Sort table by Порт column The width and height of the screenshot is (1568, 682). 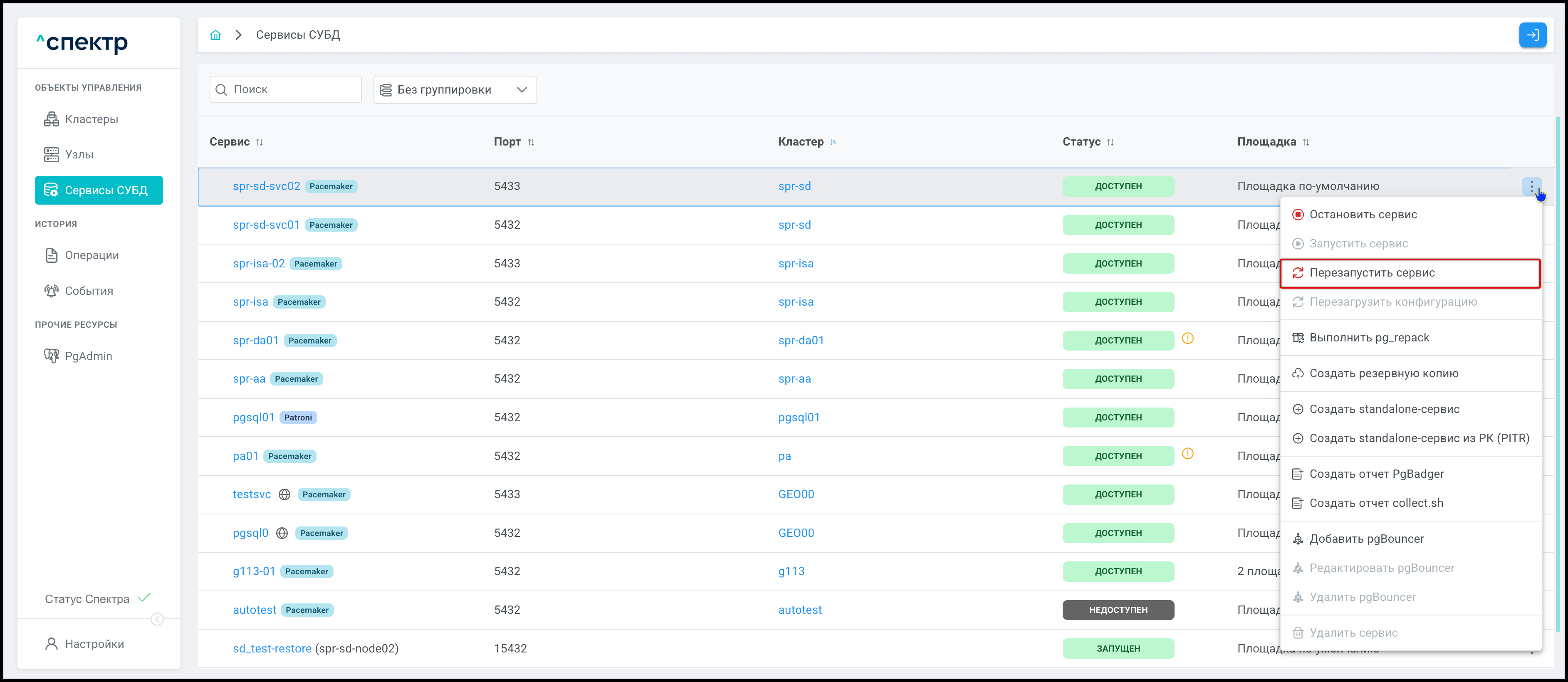tap(531, 142)
